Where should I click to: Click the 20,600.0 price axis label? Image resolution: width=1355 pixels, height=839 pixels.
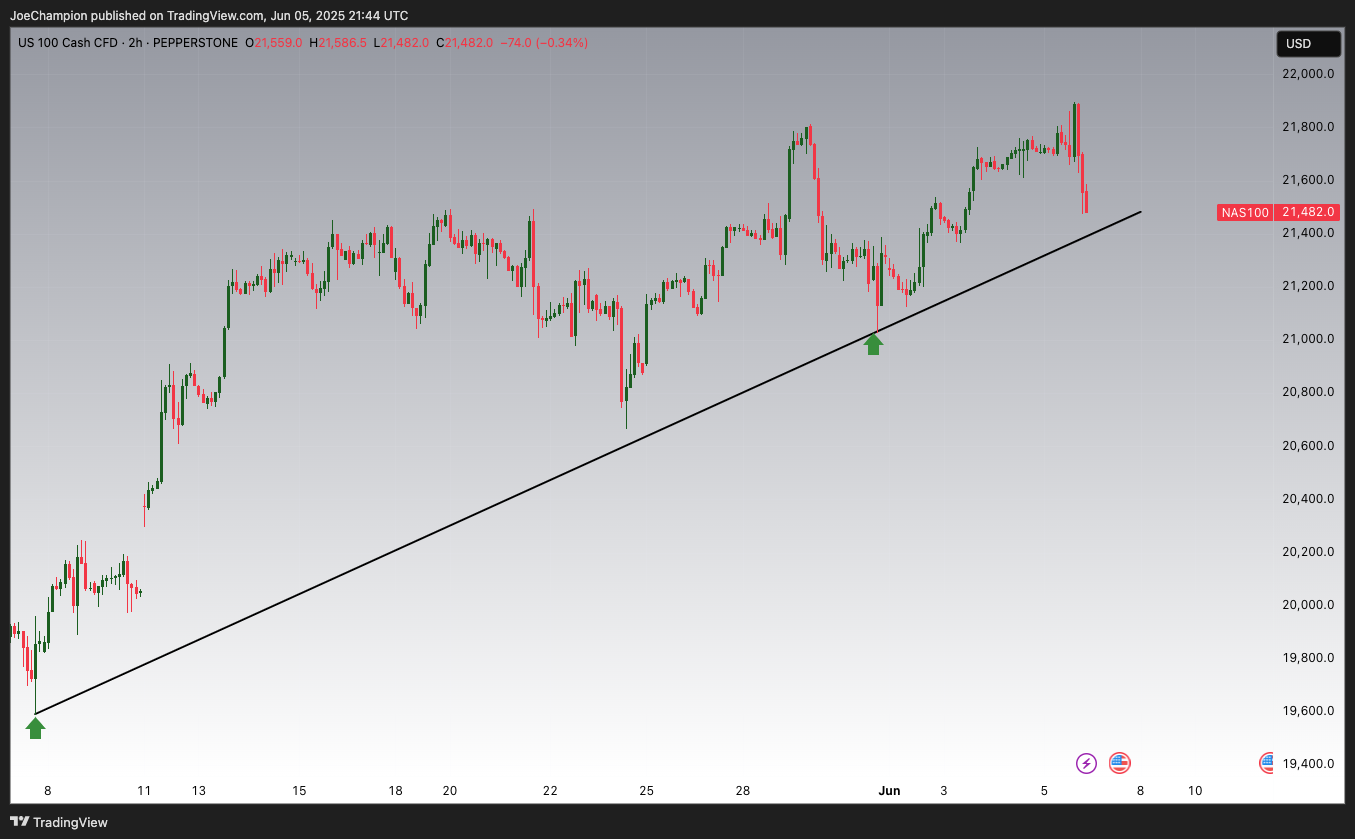coord(1308,446)
